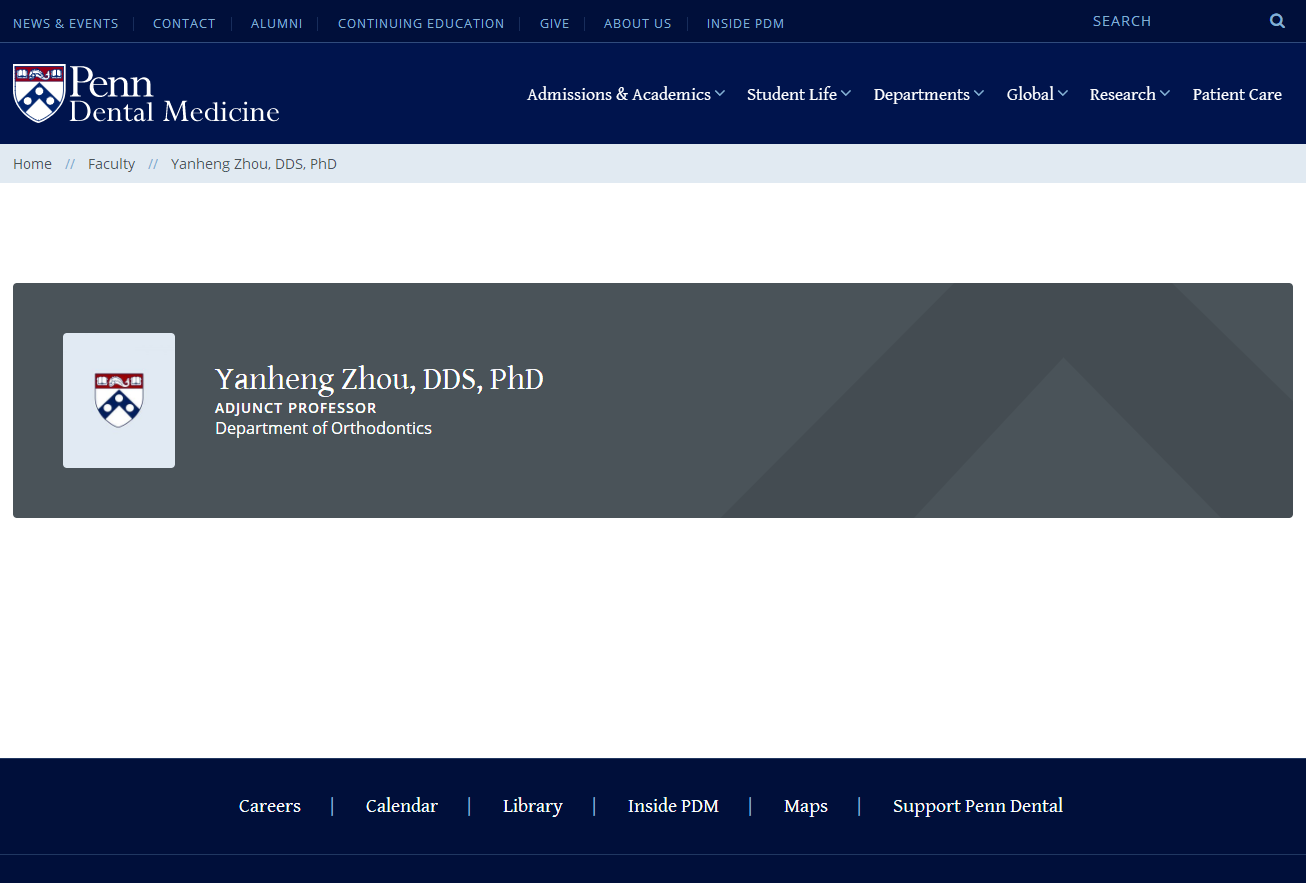Viewport: 1306px width, 883px height.
Task: Click Support Penn Dental in footer
Action: tap(977, 806)
